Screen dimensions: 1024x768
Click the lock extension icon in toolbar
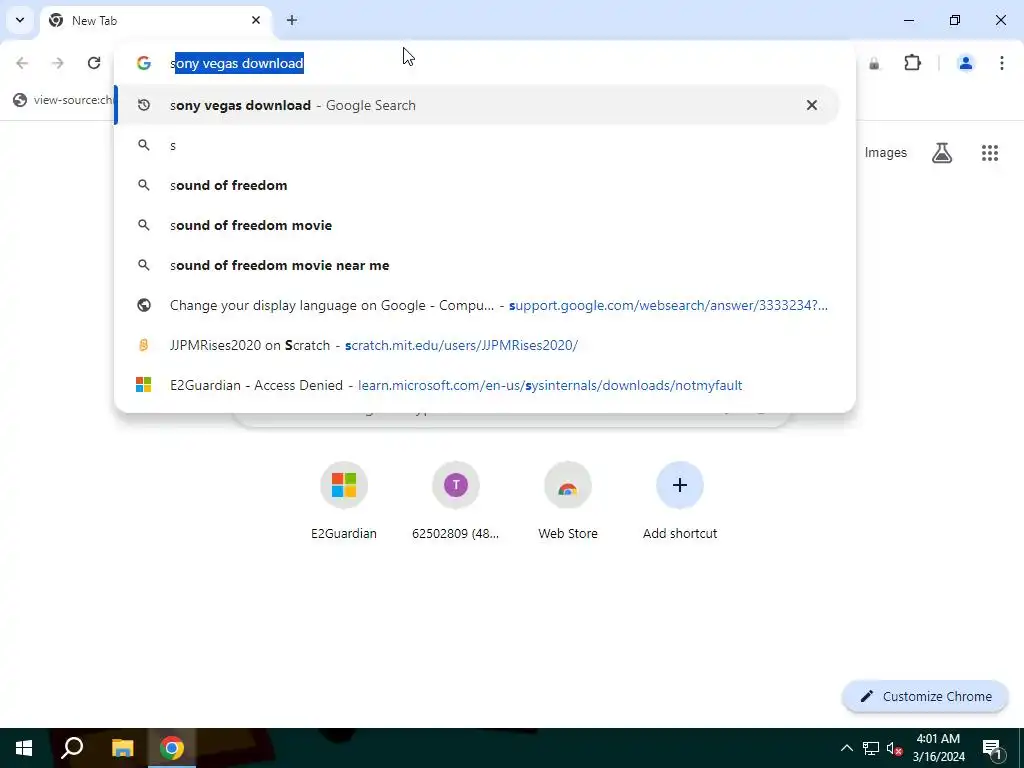click(874, 63)
